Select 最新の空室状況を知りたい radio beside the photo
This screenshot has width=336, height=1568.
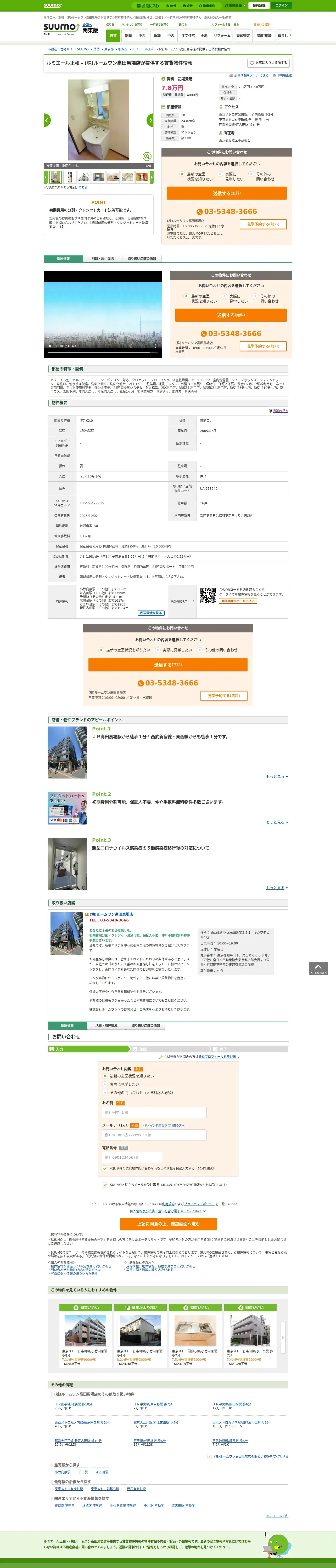[182, 174]
